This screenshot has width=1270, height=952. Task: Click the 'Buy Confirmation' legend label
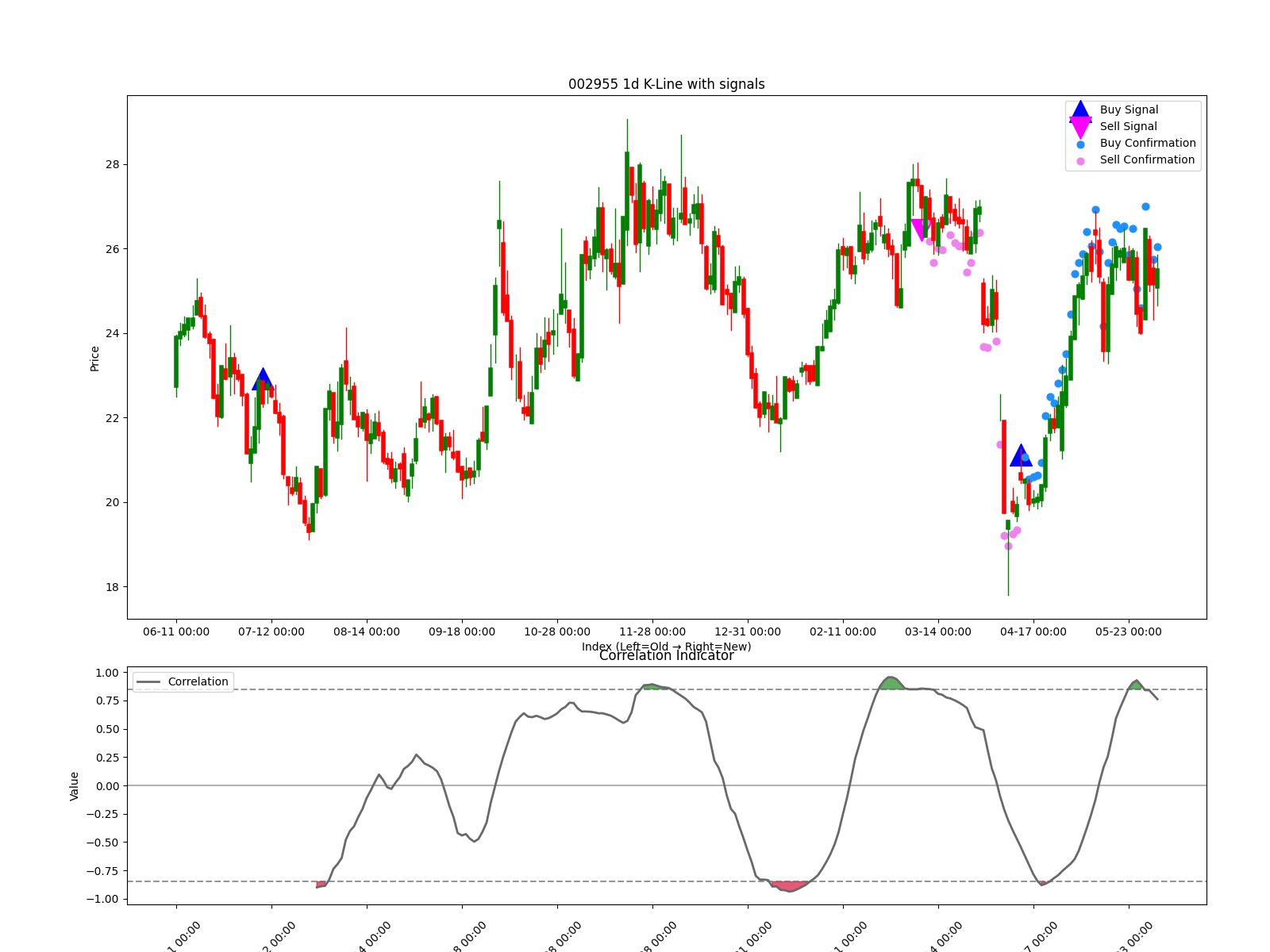point(1148,143)
